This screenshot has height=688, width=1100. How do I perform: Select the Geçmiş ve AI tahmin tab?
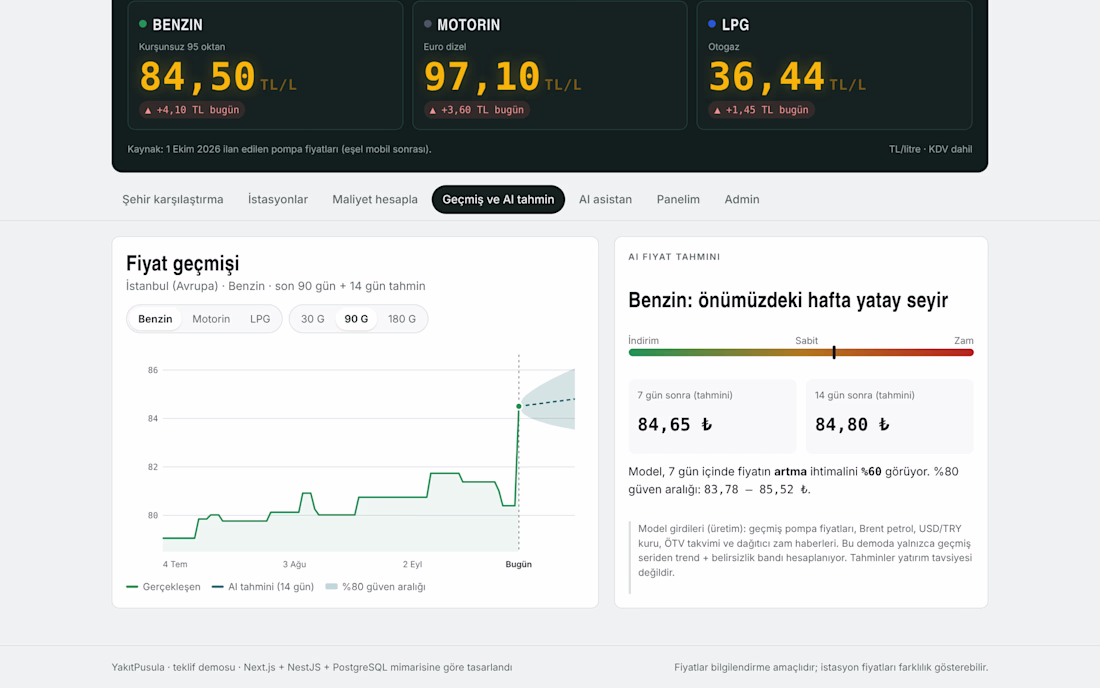(x=498, y=200)
